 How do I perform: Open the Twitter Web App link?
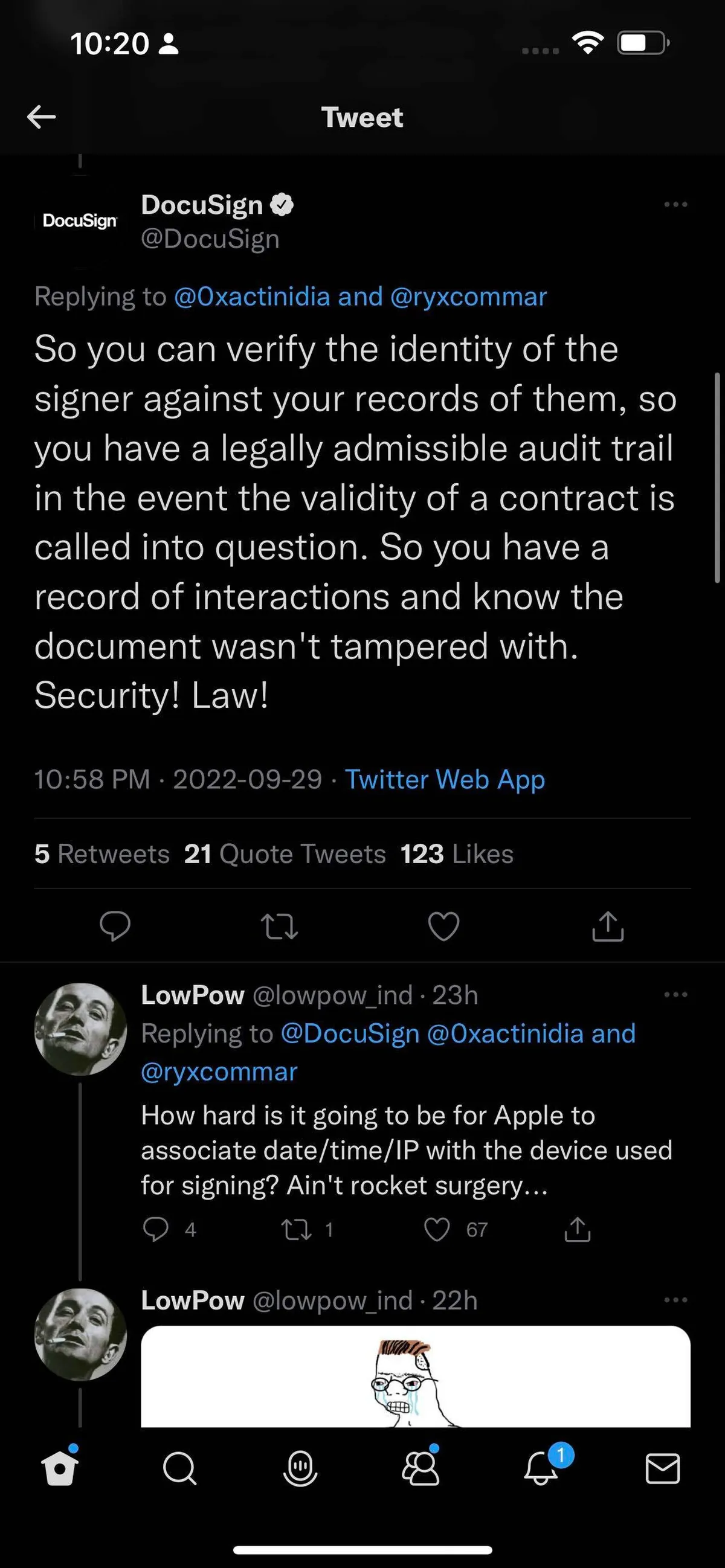[x=445, y=779]
